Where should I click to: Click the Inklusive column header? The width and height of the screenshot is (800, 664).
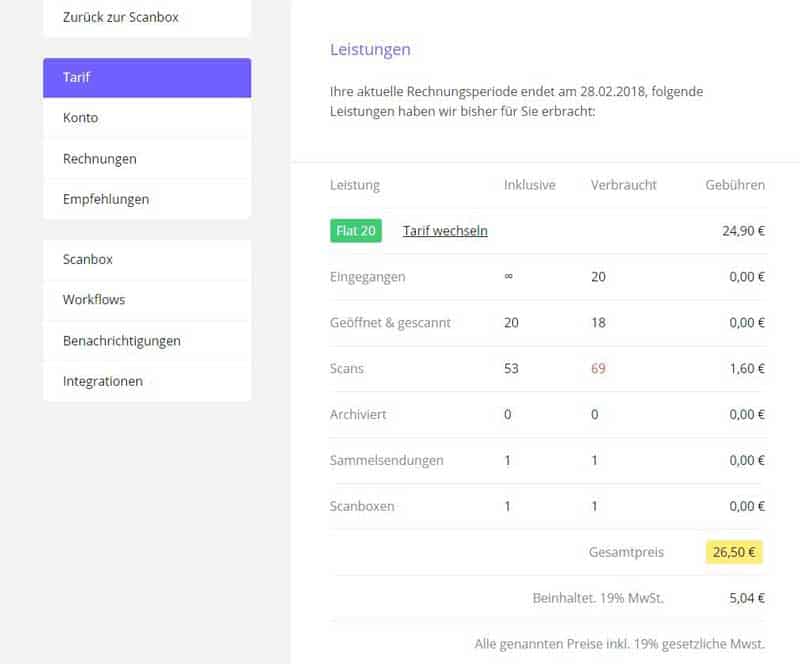[x=529, y=185]
